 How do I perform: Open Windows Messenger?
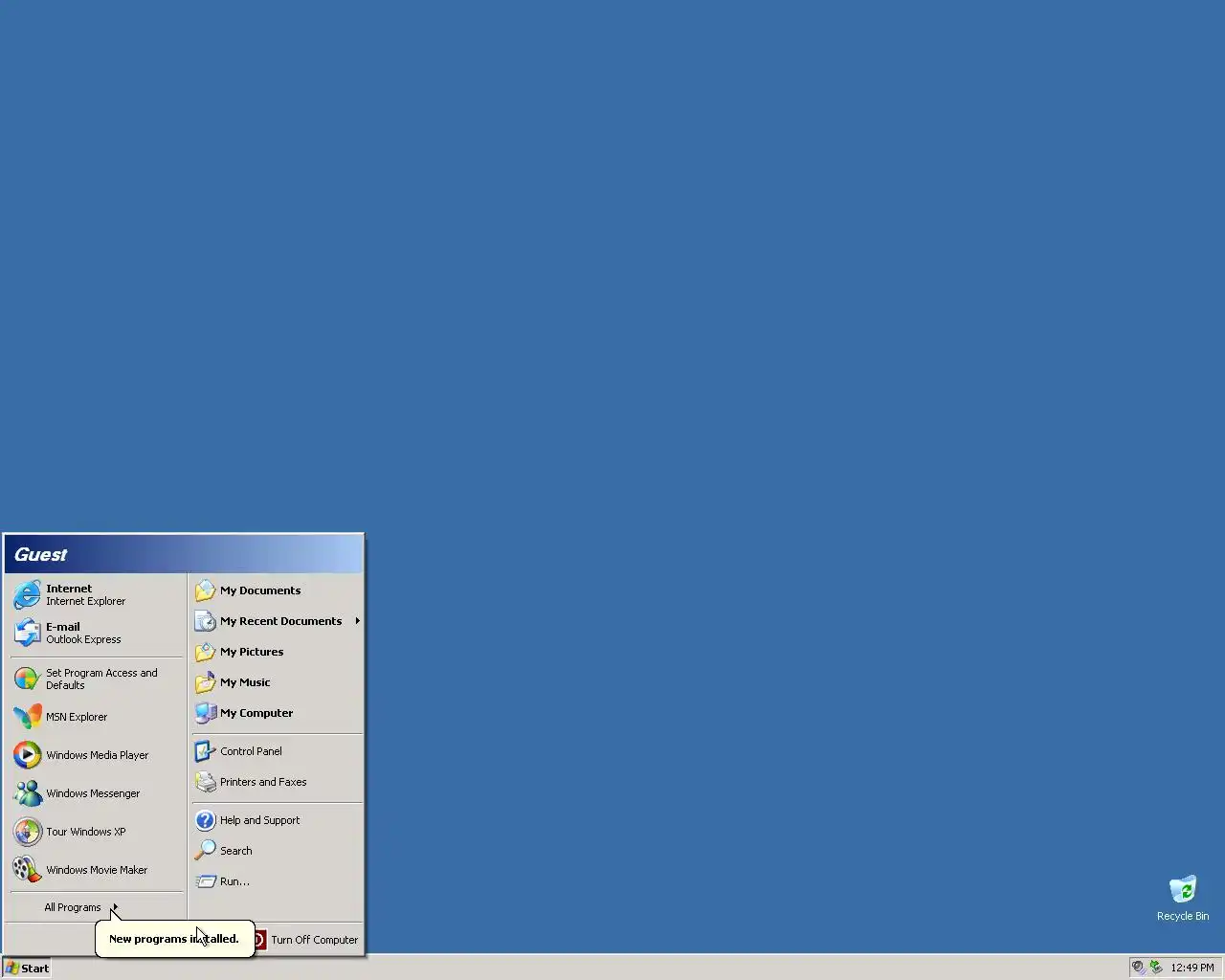click(96, 793)
